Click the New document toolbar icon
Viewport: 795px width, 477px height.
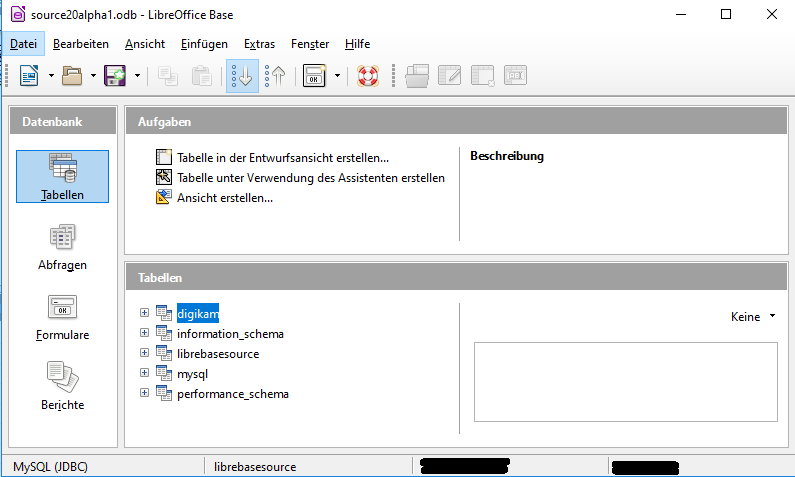coord(29,76)
